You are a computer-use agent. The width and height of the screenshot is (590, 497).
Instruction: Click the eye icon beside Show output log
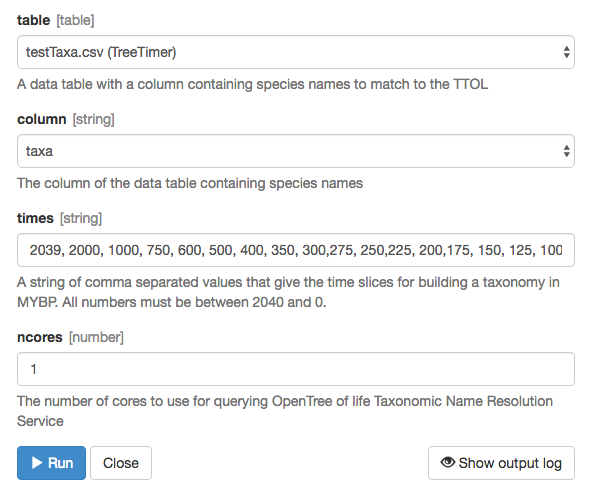coord(447,462)
